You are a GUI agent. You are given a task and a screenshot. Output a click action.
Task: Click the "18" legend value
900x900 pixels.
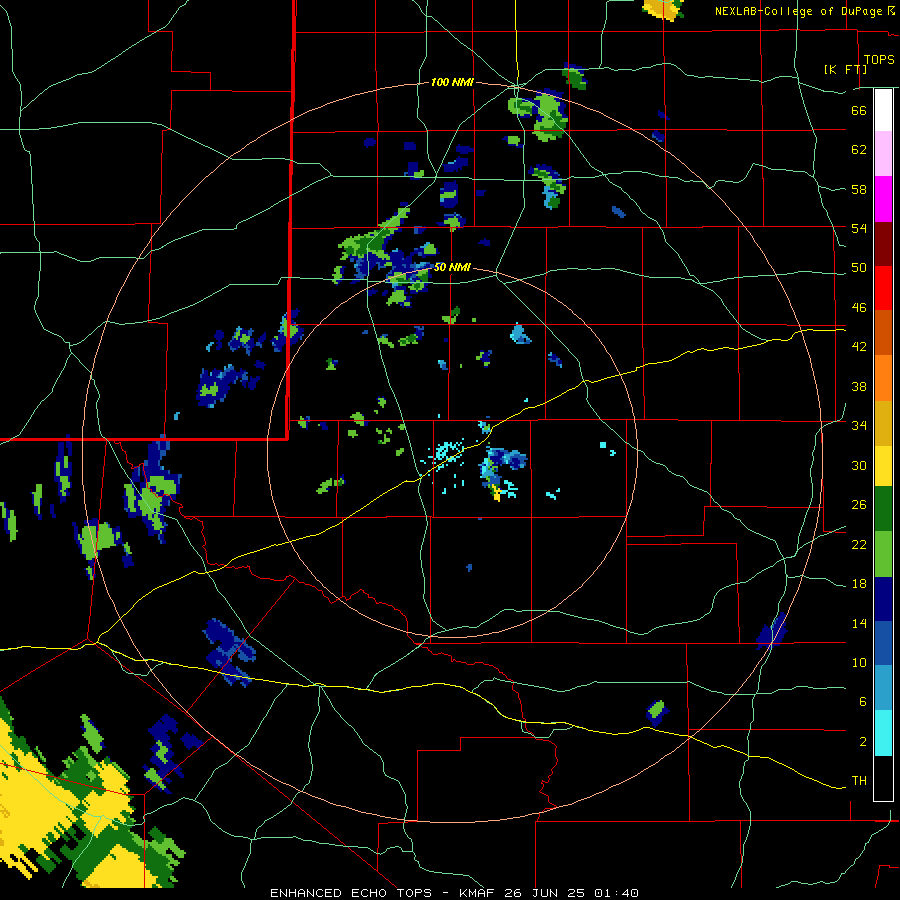pos(859,584)
